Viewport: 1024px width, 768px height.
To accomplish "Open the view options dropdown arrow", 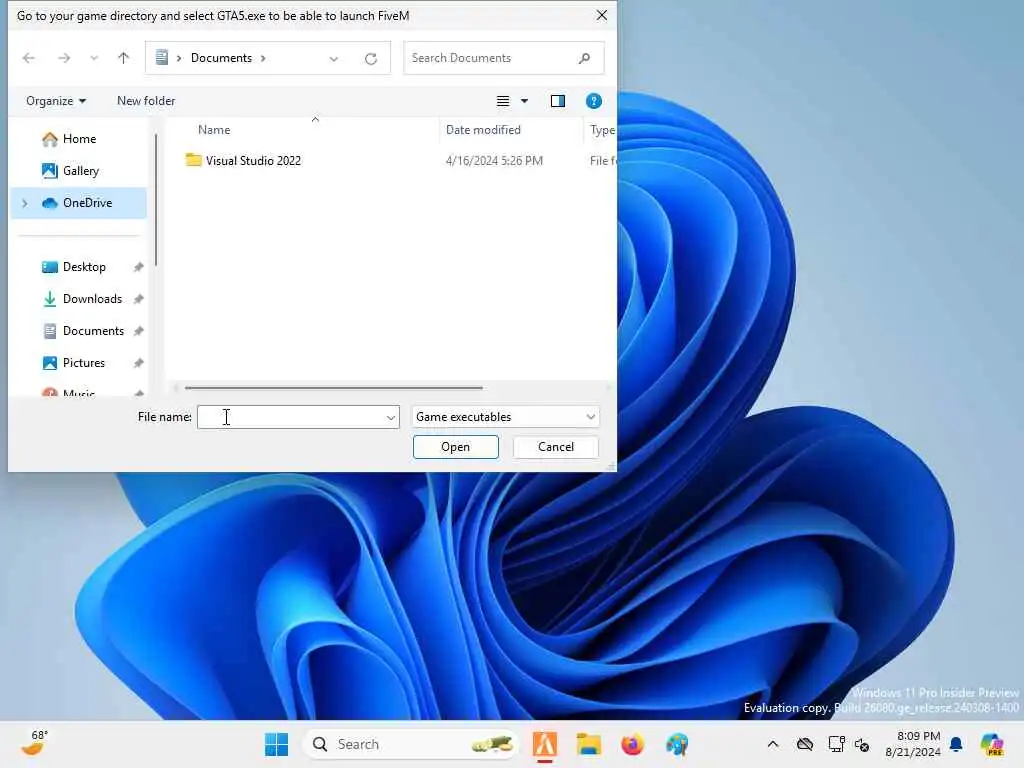I will click(x=524, y=101).
